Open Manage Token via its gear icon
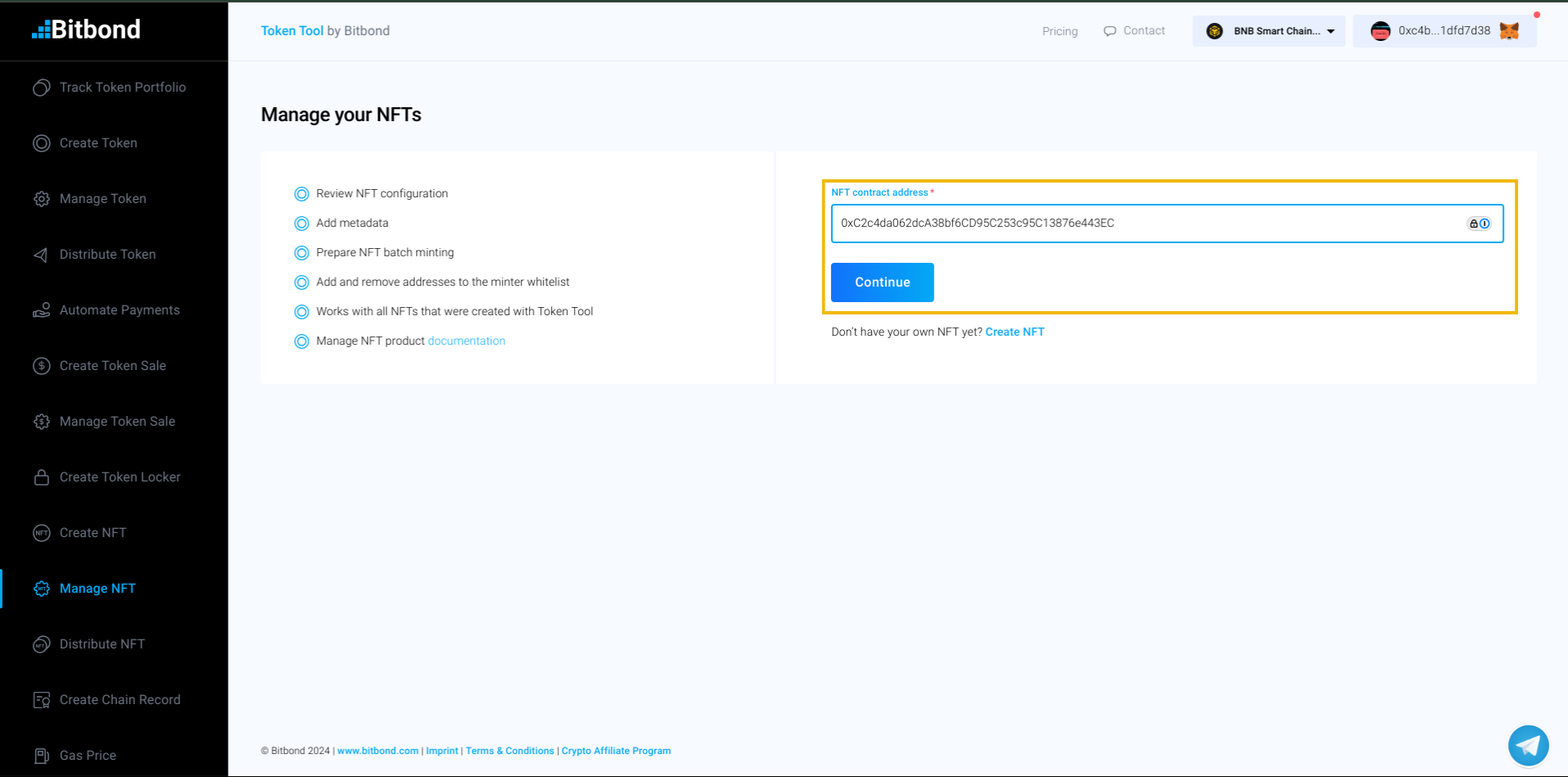1568x777 pixels. (41, 198)
